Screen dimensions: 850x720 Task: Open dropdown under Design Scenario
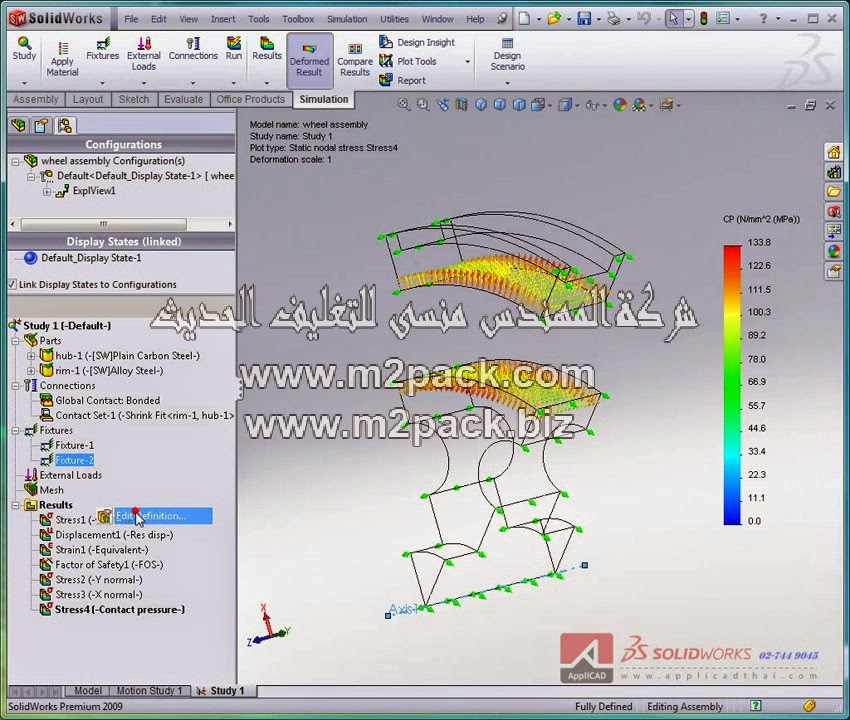click(x=507, y=83)
